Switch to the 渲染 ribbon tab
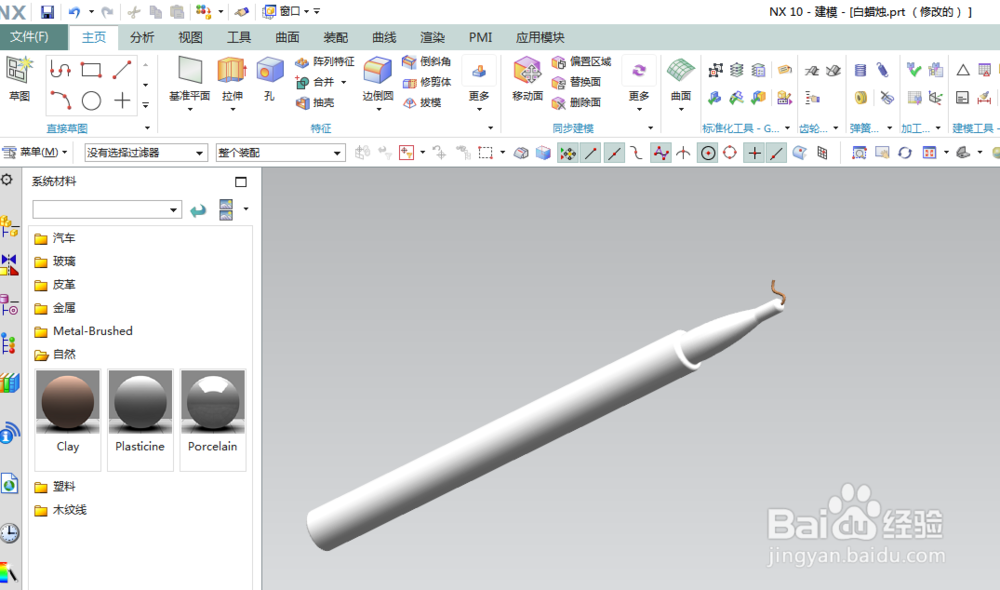Screen dimensions: 1000x590 (431, 37)
